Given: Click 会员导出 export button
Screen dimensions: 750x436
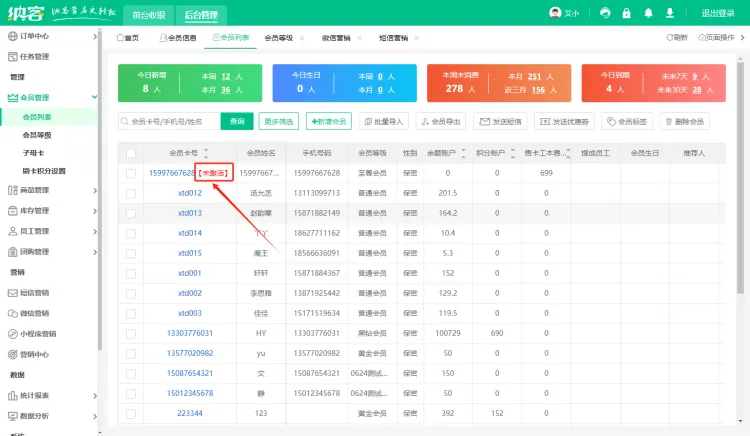Looking at the screenshot, I should (441, 121).
